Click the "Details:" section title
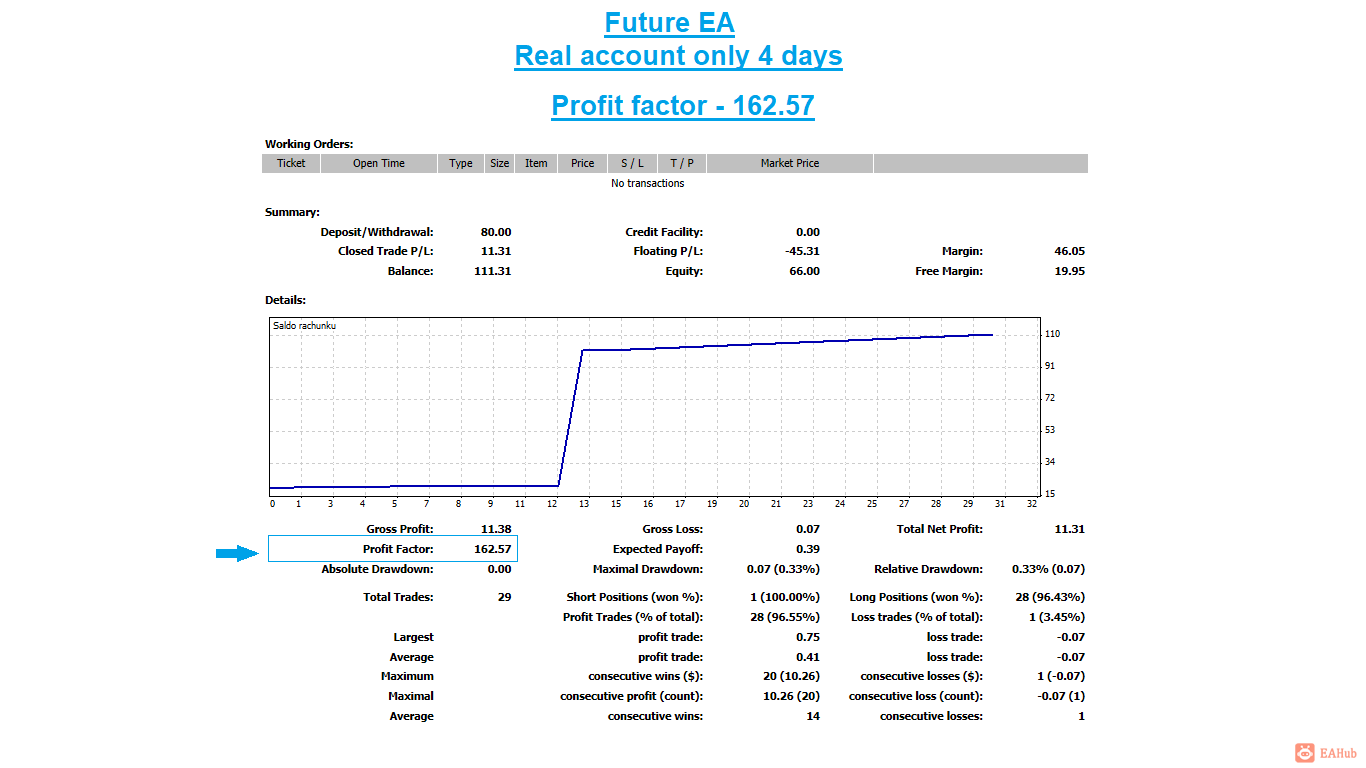The height and width of the screenshot is (768, 1366). 285,300
